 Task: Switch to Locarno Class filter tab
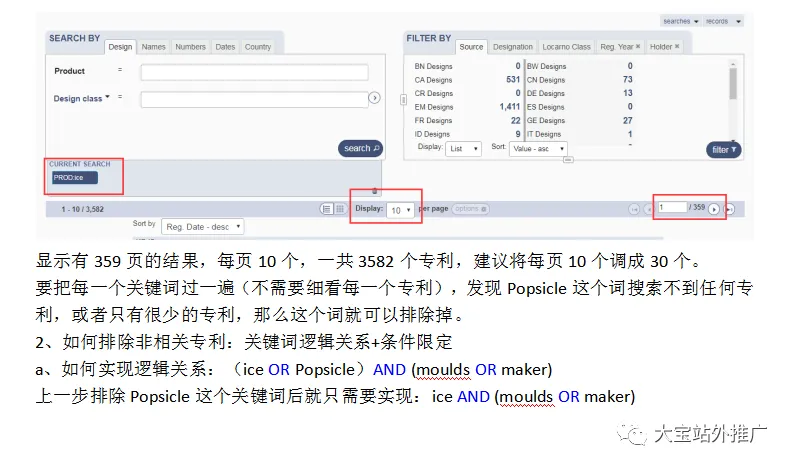[x=566, y=47]
